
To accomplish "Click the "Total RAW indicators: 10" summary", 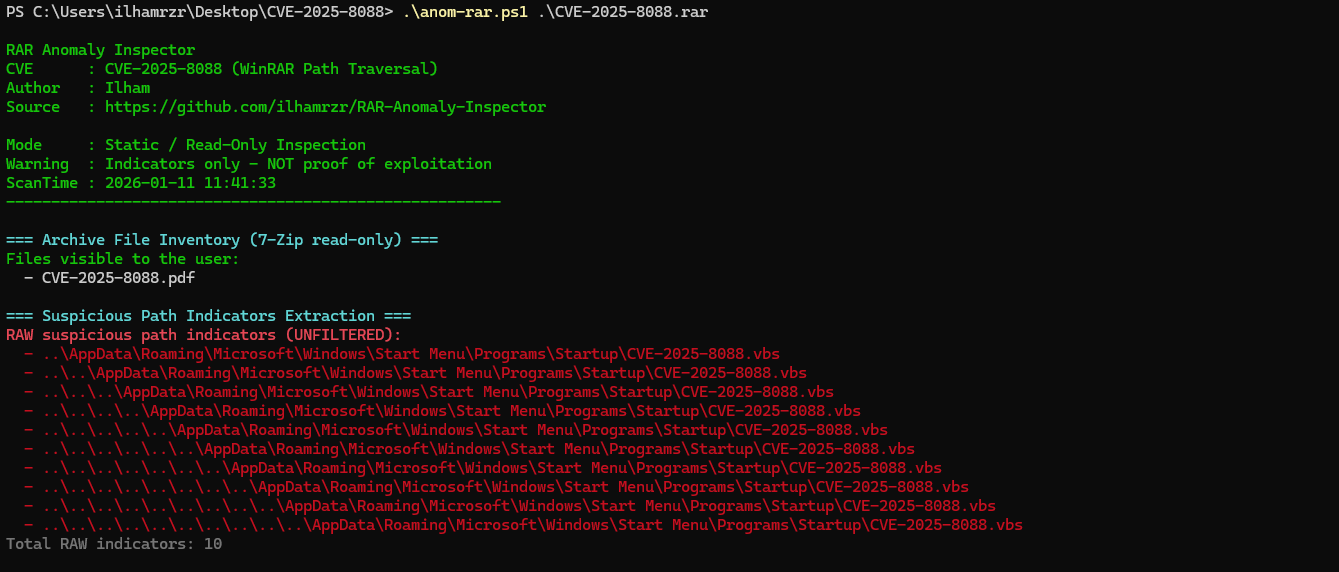I will [114, 544].
